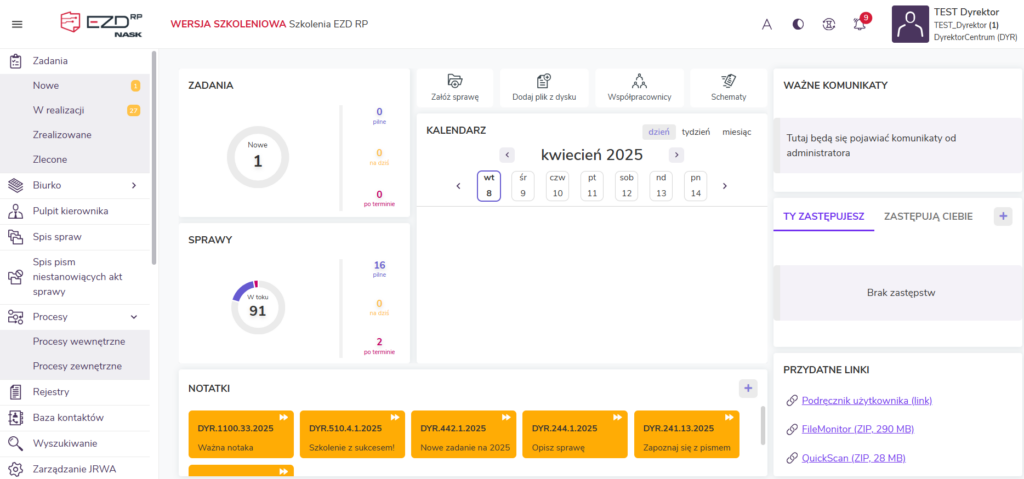The image size is (1024, 479).
Task: Collapse the Procesy sidebar section
Action: (x=133, y=316)
